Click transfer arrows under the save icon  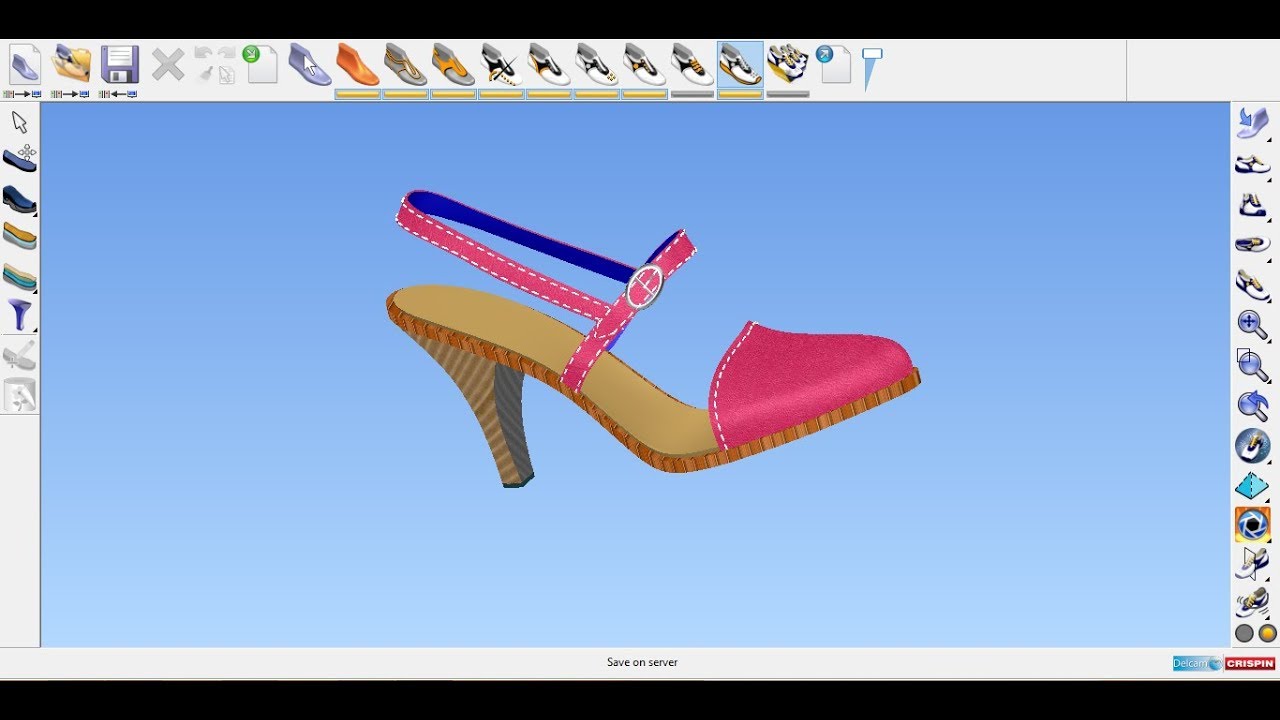118,94
